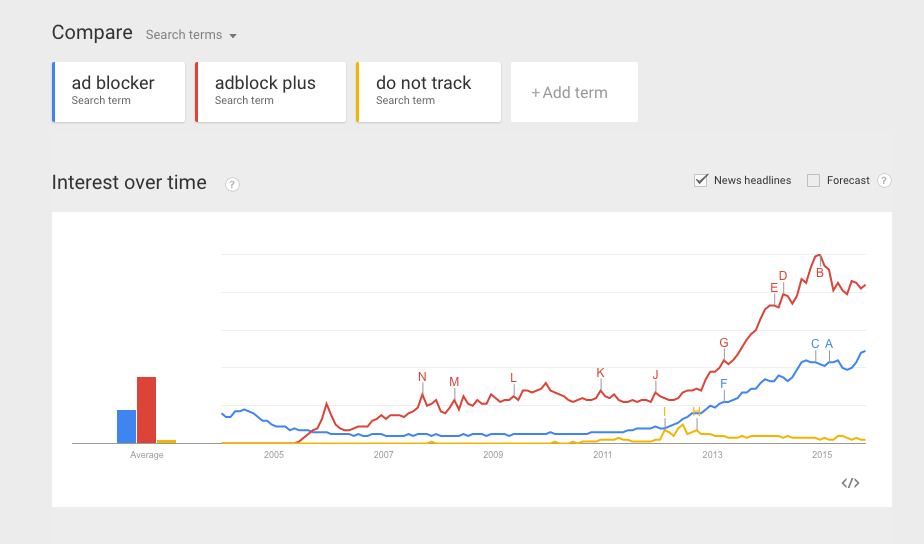Select the adblock plus search term card
Viewport: 924px width, 544px height.
click(270, 92)
